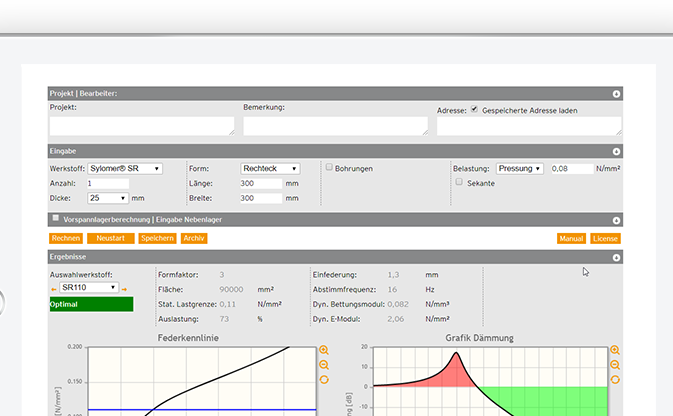Image resolution: width=673 pixels, height=416 pixels.
Task: Click the Eingabe section header
Action: click(335, 151)
